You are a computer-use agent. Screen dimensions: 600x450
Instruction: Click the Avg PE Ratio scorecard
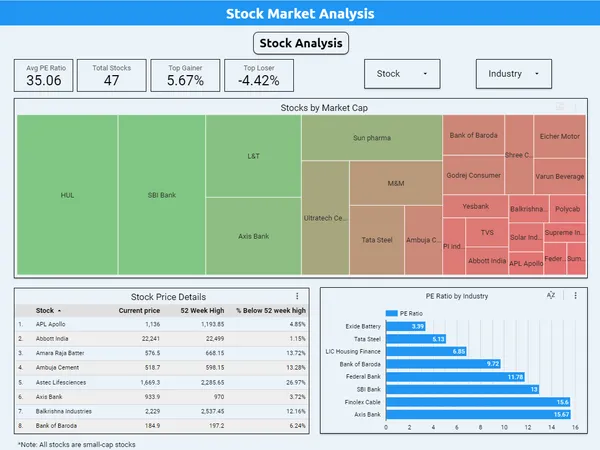(43, 75)
